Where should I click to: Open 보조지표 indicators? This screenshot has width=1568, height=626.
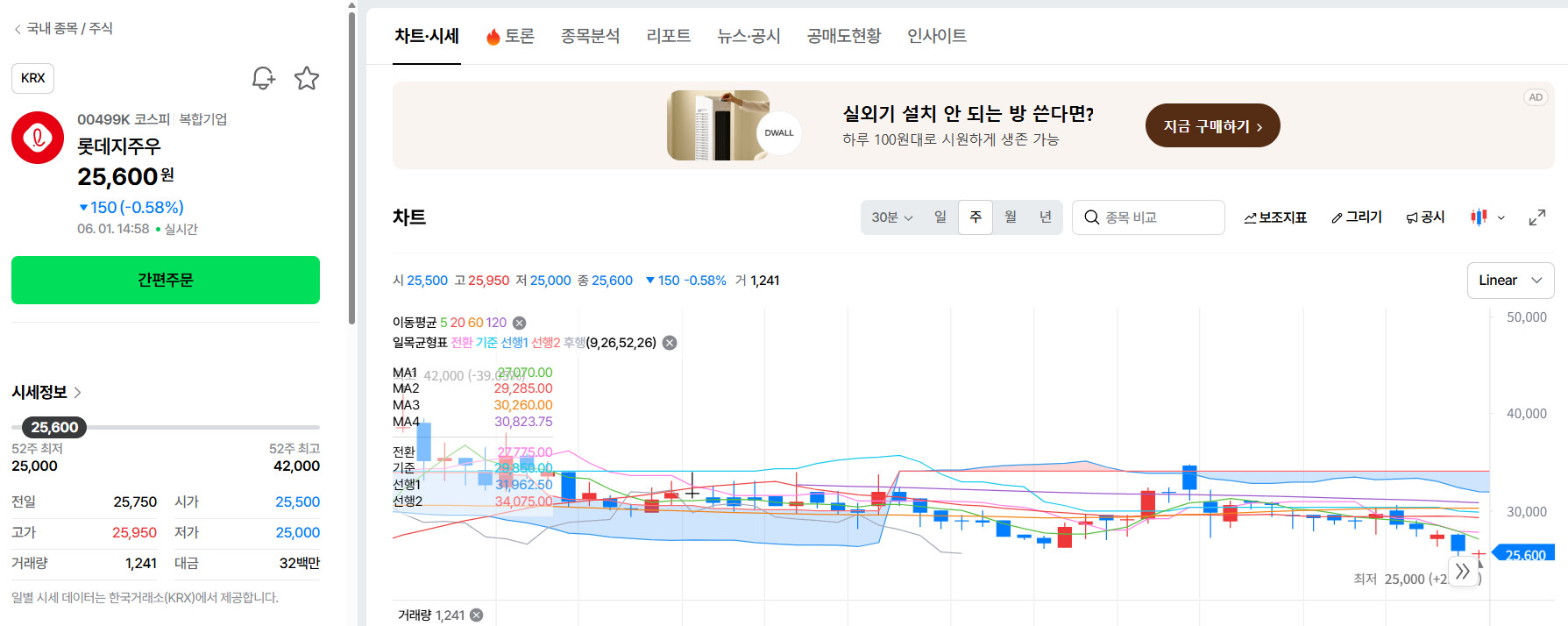(1275, 217)
